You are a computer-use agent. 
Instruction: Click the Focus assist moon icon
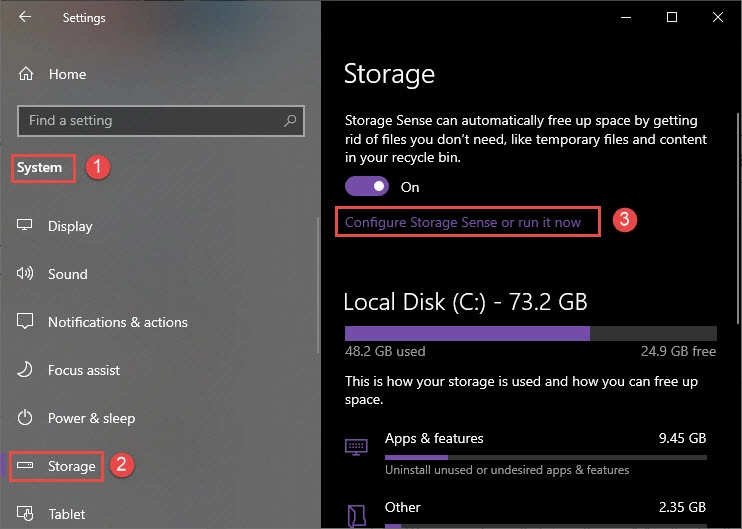pyautogui.click(x=25, y=369)
